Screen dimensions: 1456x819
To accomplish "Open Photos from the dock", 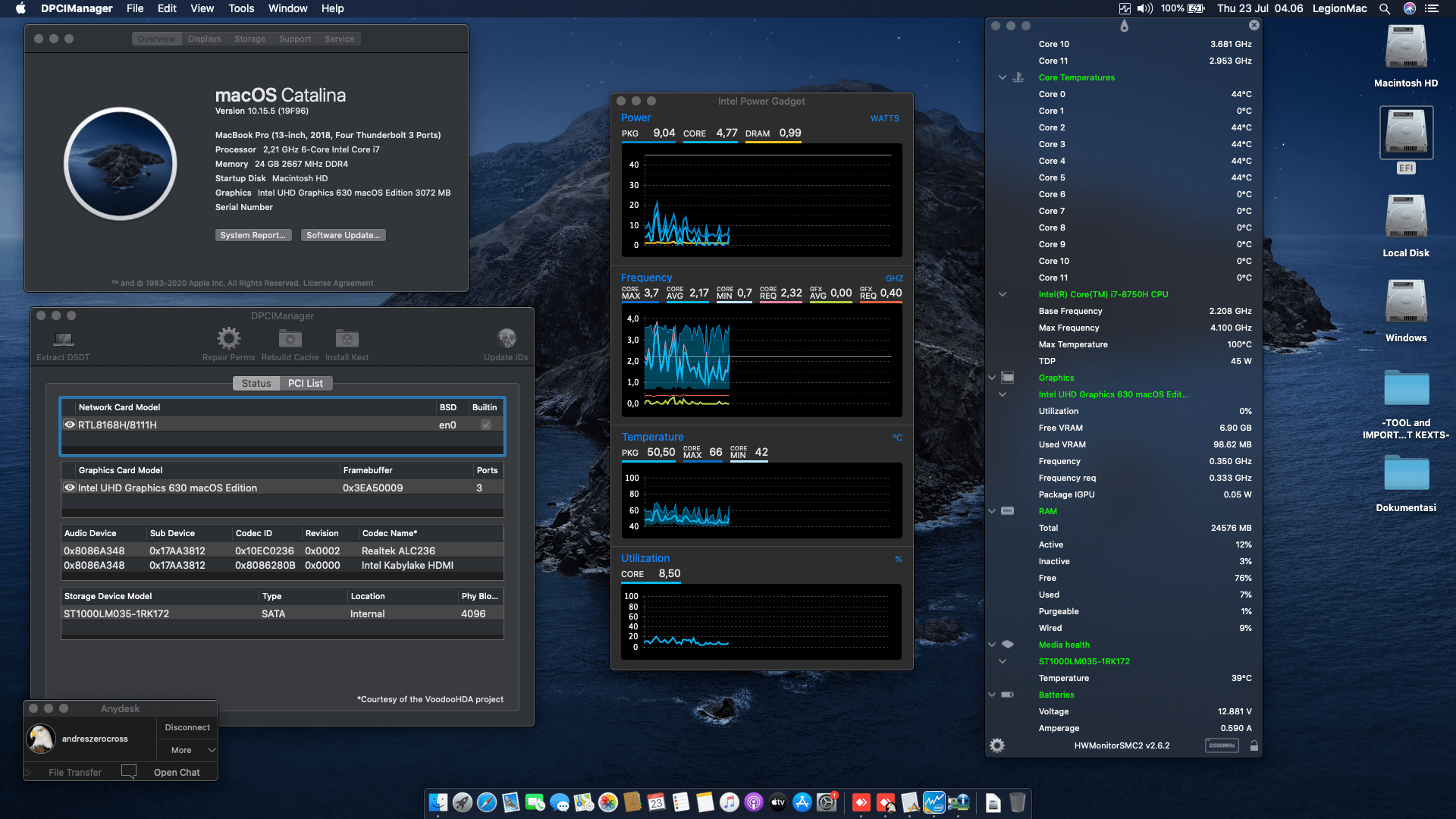I will click(x=608, y=802).
